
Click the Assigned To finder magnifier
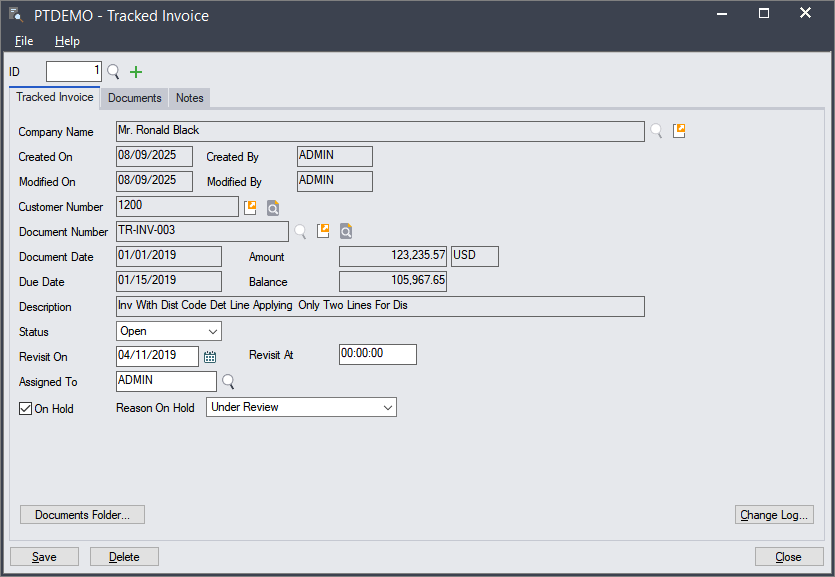pyautogui.click(x=228, y=381)
